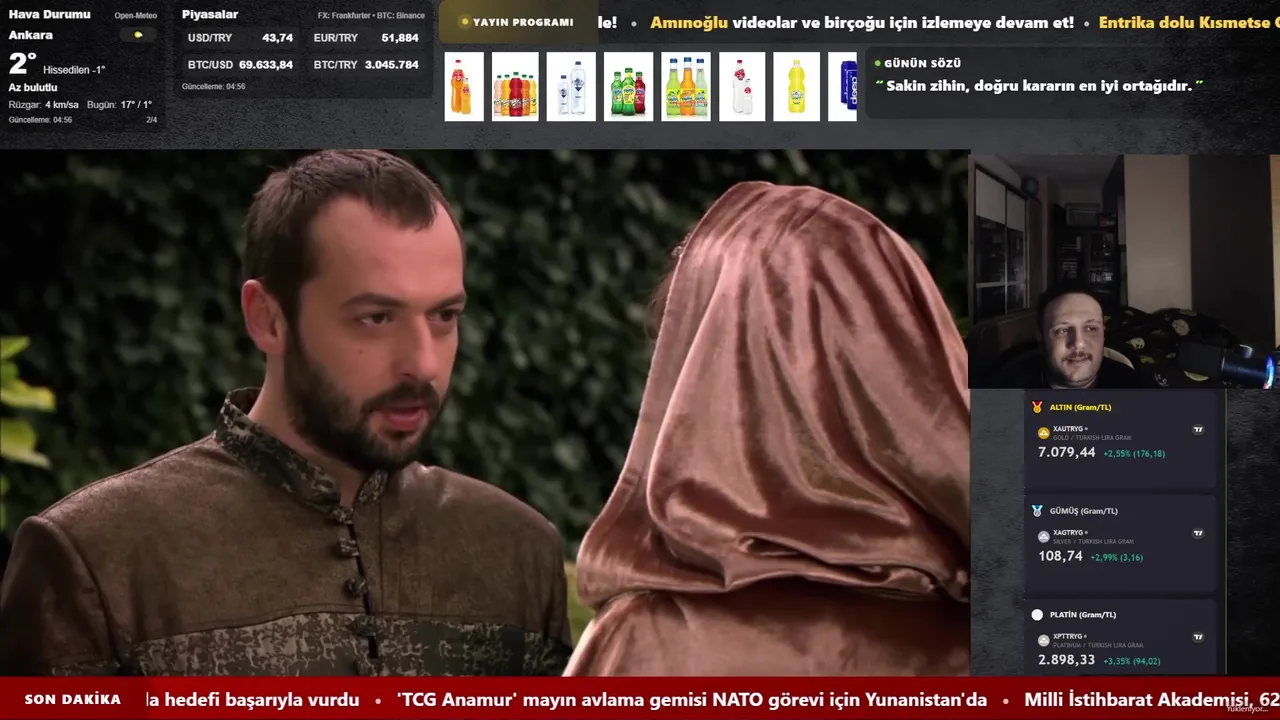This screenshot has height=720, width=1280.
Task: Select the clear water bottles thumbnail
Action: coord(571,87)
